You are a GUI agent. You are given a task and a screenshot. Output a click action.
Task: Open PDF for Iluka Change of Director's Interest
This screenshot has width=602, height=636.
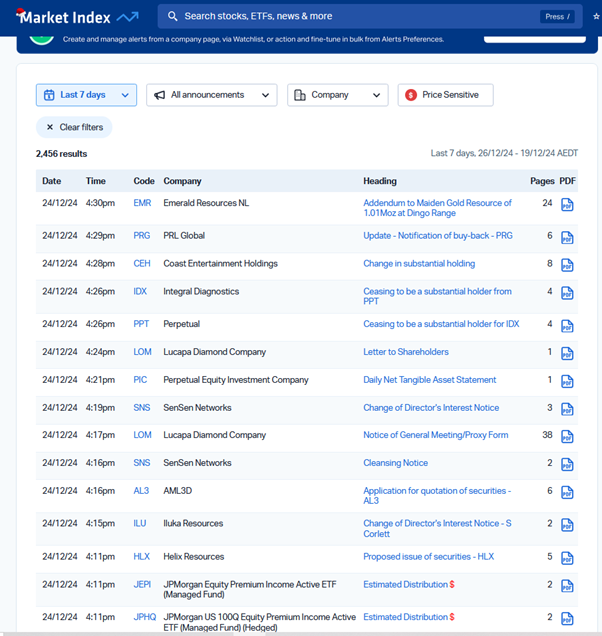click(x=567, y=525)
